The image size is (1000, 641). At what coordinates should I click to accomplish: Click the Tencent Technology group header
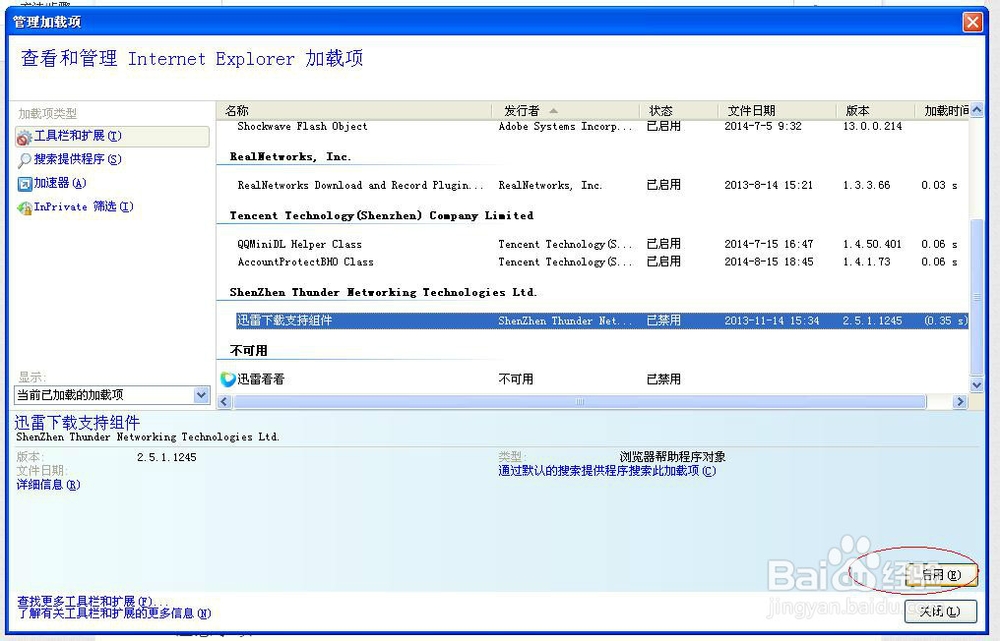381,216
